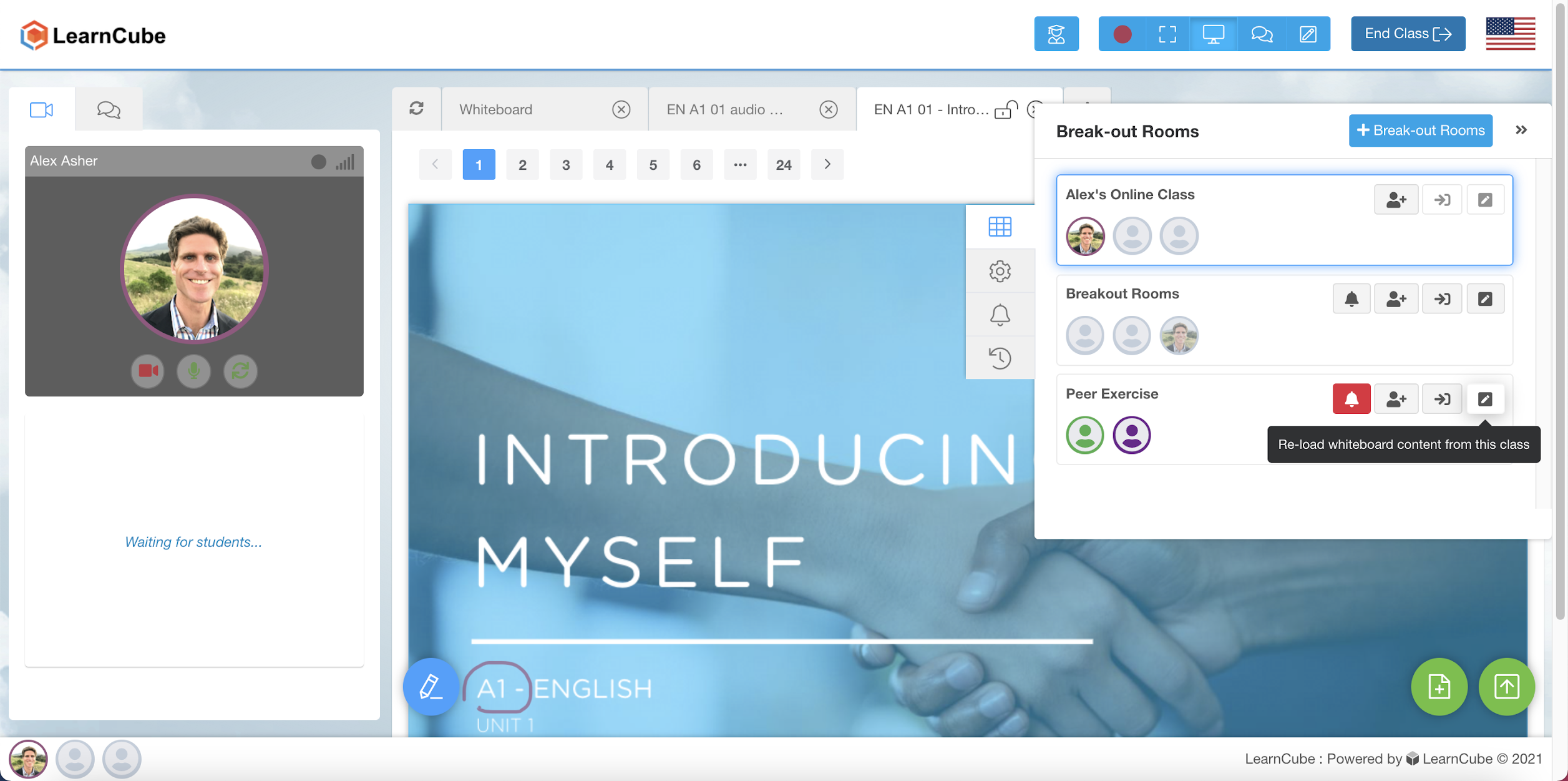Mute Alex Asher's microphone
1568x781 pixels.
194,371
